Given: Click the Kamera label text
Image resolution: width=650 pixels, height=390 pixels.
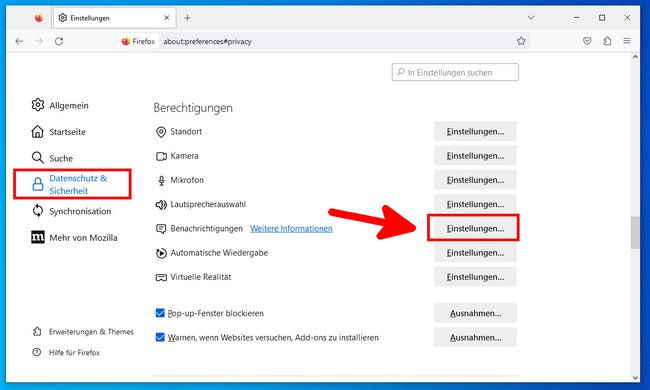Looking at the screenshot, I should pos(184,156).
